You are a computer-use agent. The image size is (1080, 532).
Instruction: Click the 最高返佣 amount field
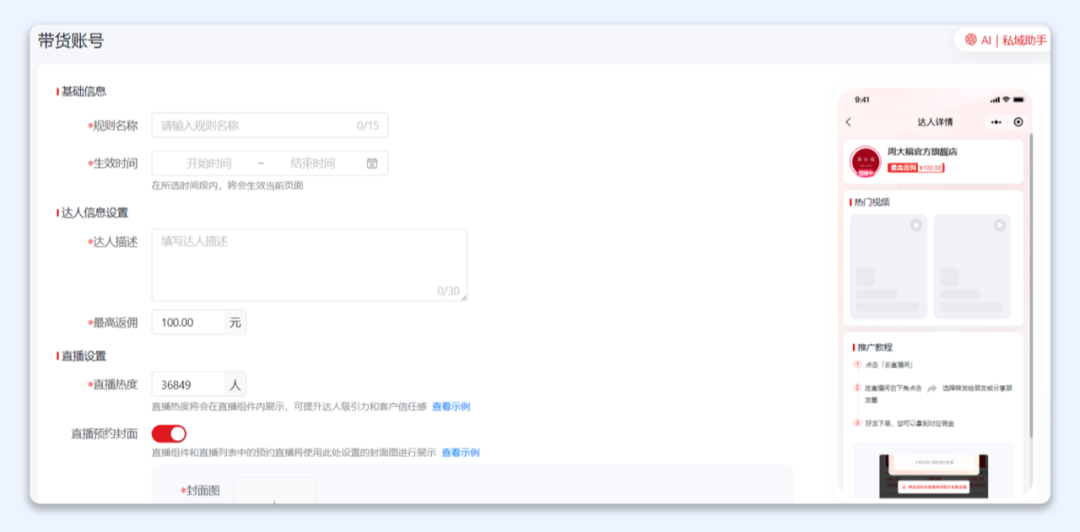188,322
